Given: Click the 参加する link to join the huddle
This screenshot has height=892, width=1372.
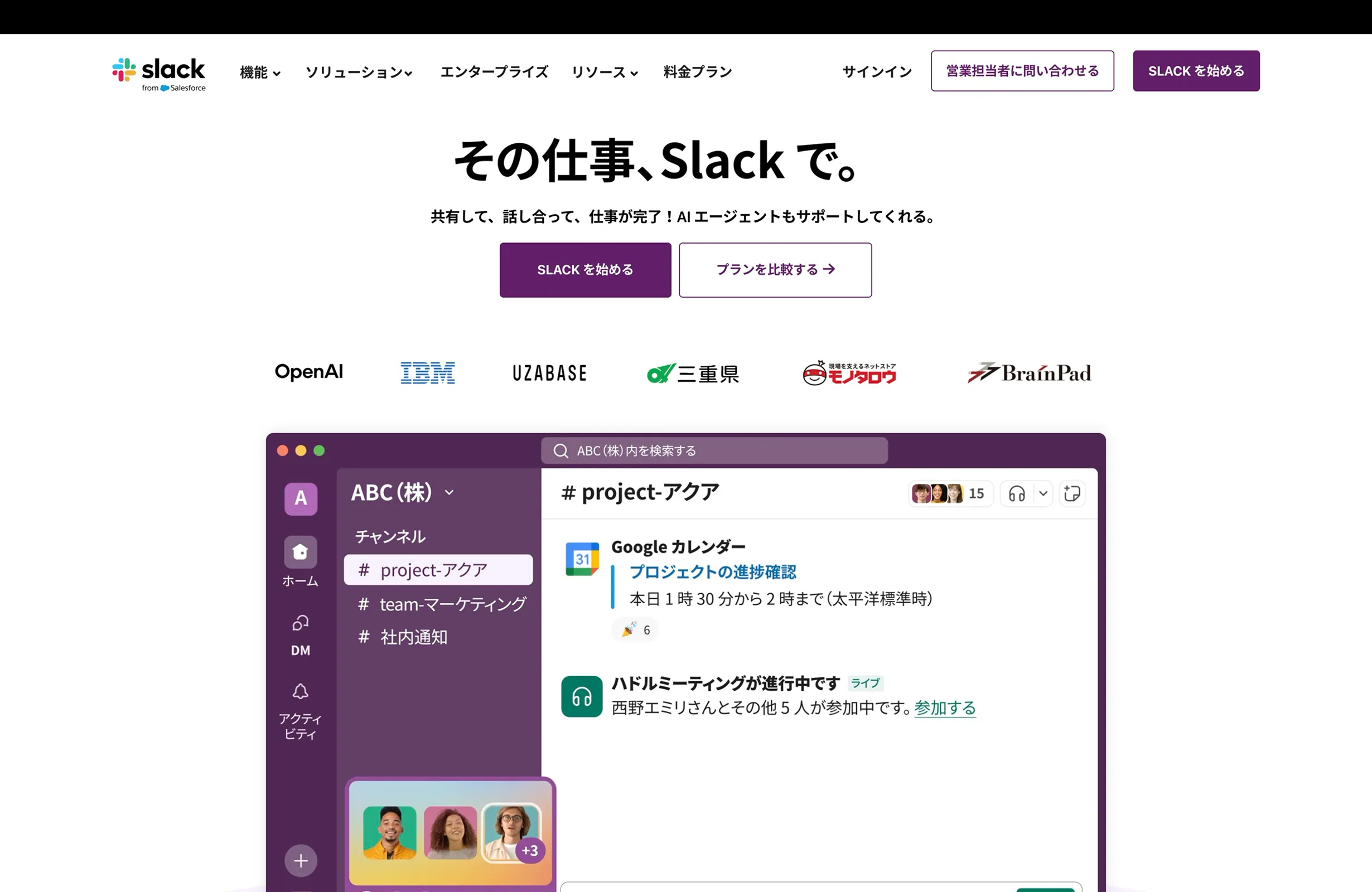Looking at the screenshot, I should point(945,708).
